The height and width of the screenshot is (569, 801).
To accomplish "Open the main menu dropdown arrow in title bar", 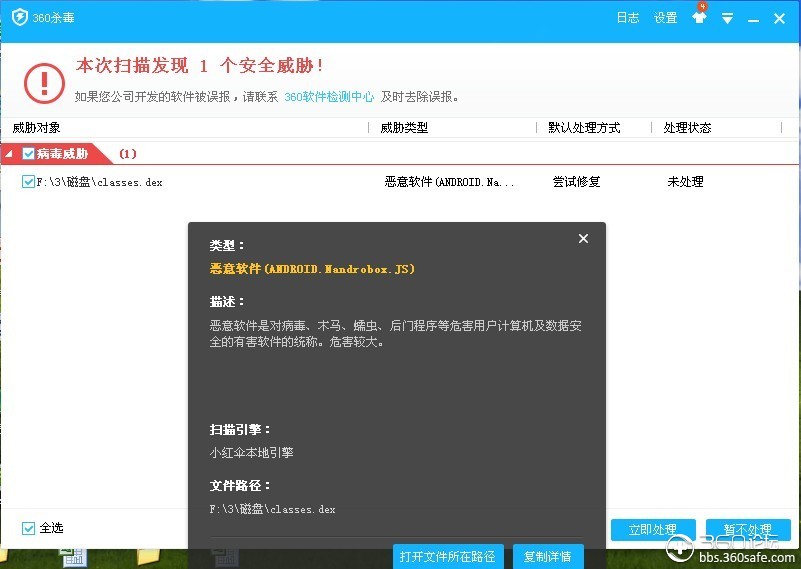I will pyautogui.click(x=727, y=19).
